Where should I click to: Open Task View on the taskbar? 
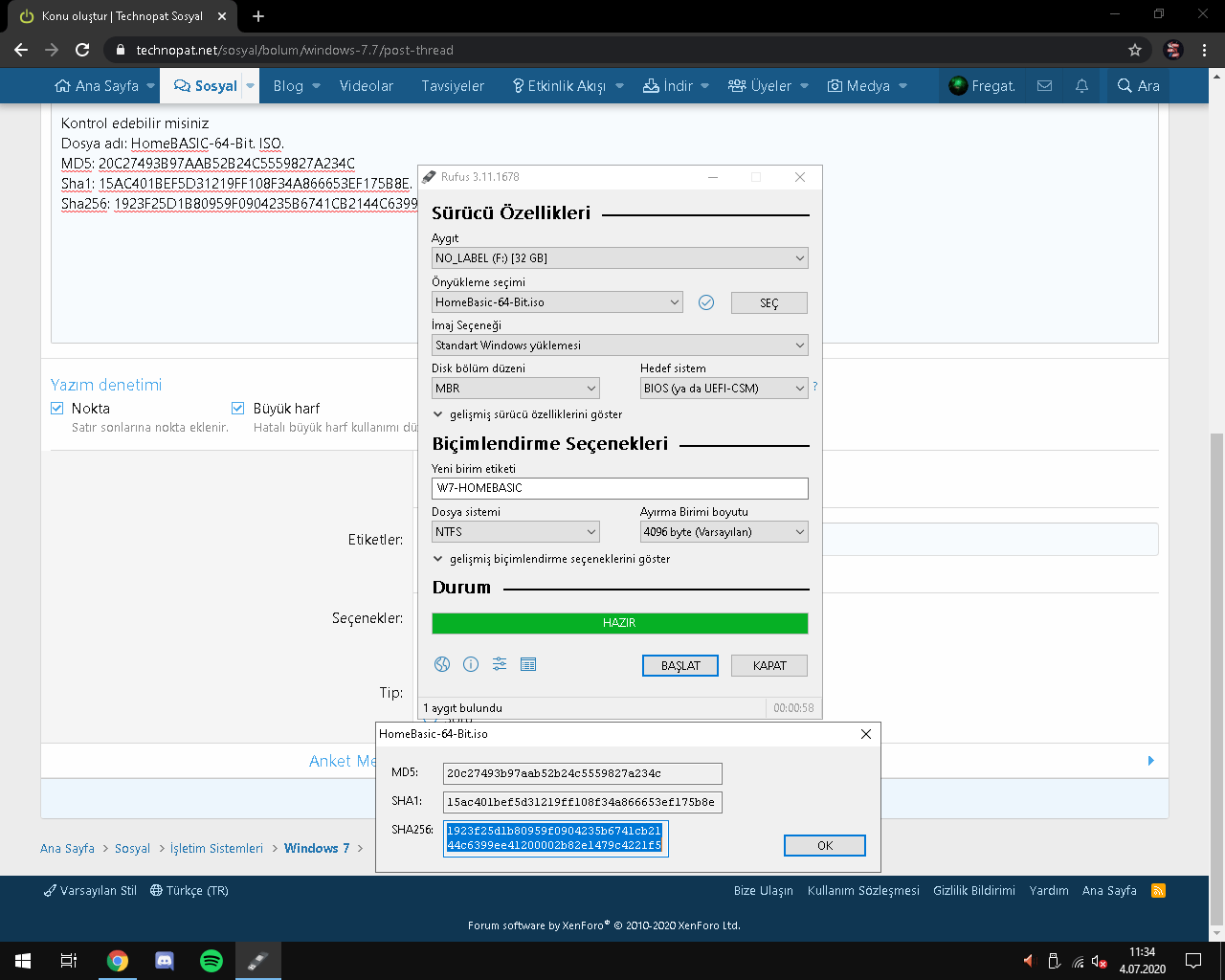coord(69,961)
